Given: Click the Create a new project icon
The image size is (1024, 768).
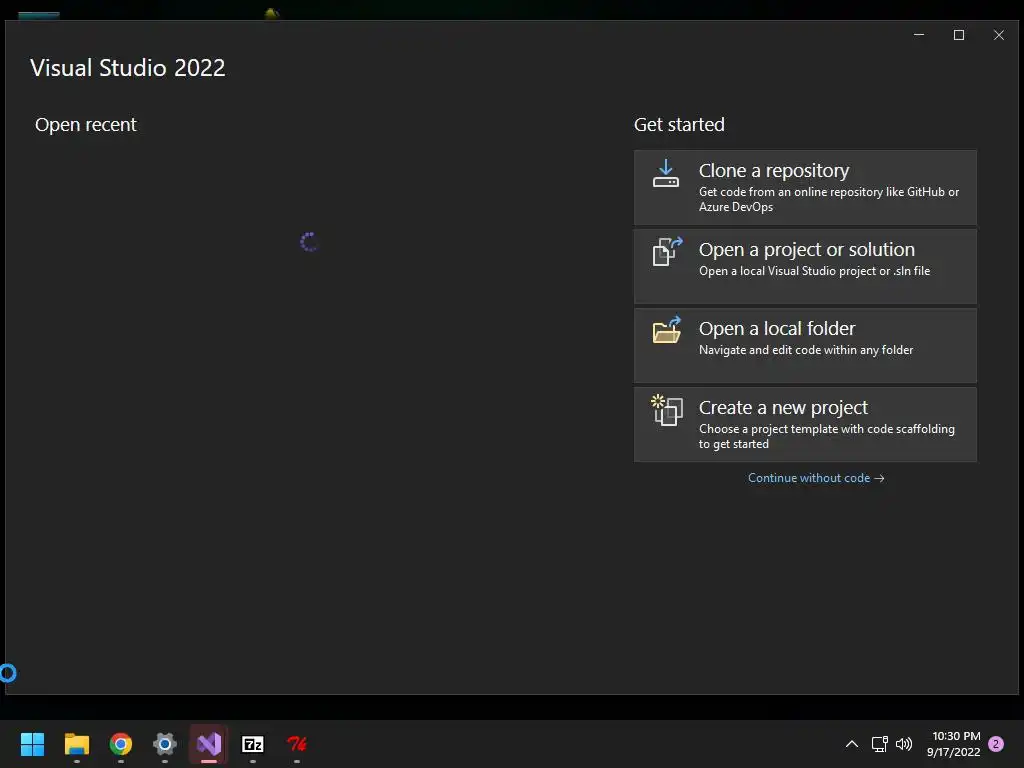Looking at the screenshot, I should pyautogui.click(x=667, y=410).
